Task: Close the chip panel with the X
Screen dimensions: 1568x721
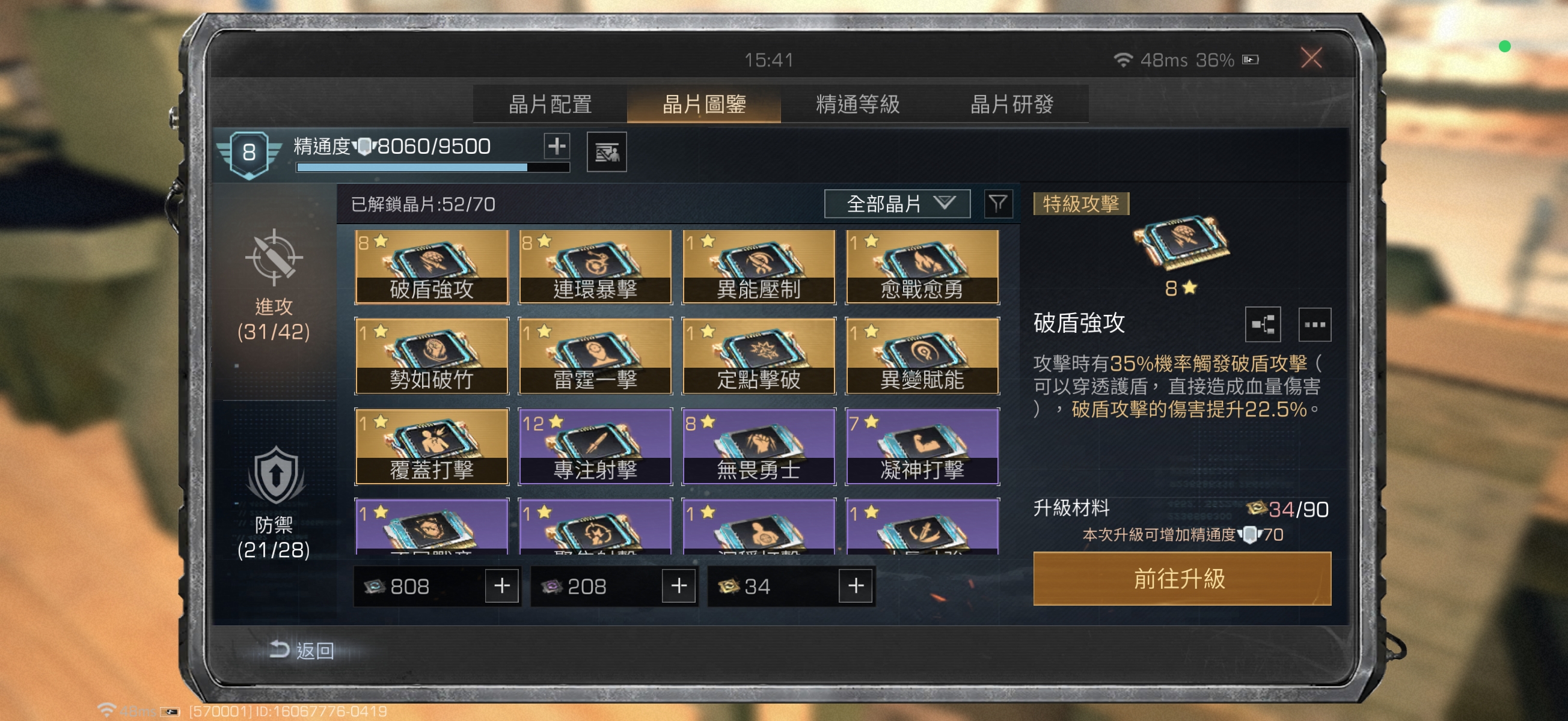Action: 1311,58
